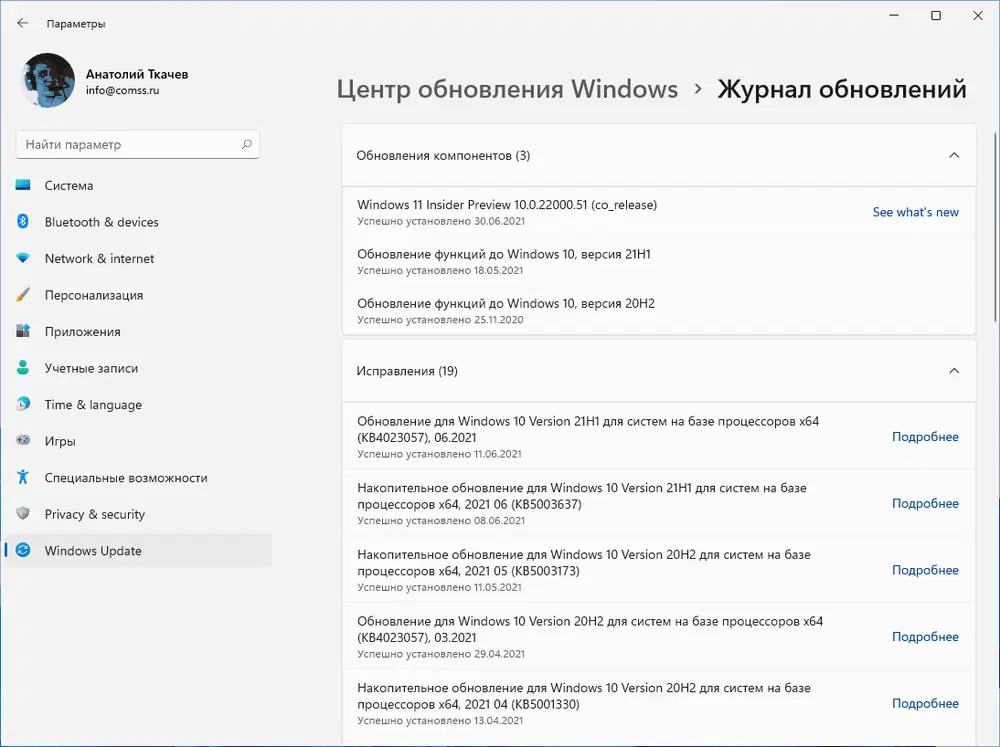Maximize the Параметры window

click(936, 15)
